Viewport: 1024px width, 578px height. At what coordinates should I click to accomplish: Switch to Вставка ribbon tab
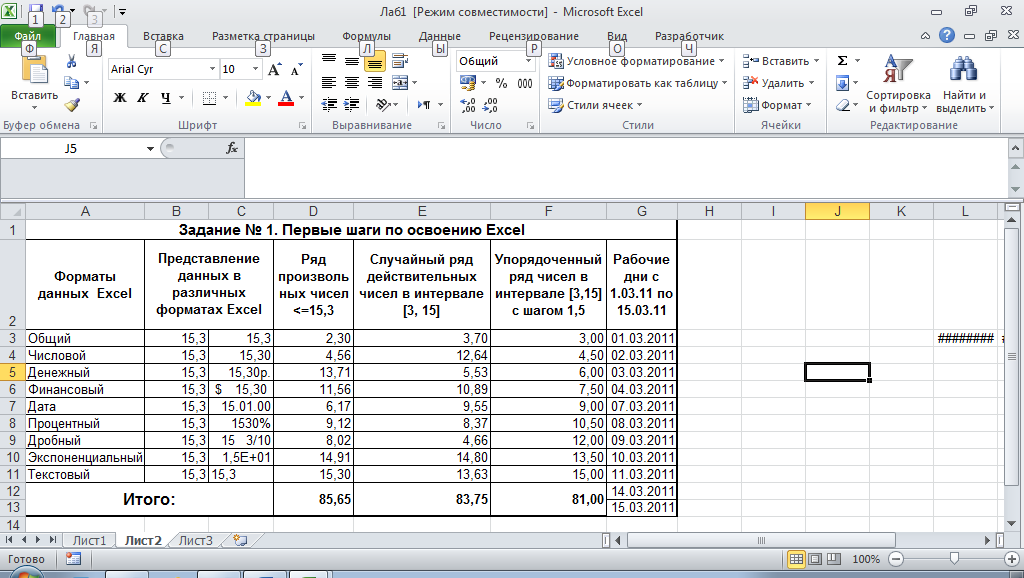[x=163, y=36]
